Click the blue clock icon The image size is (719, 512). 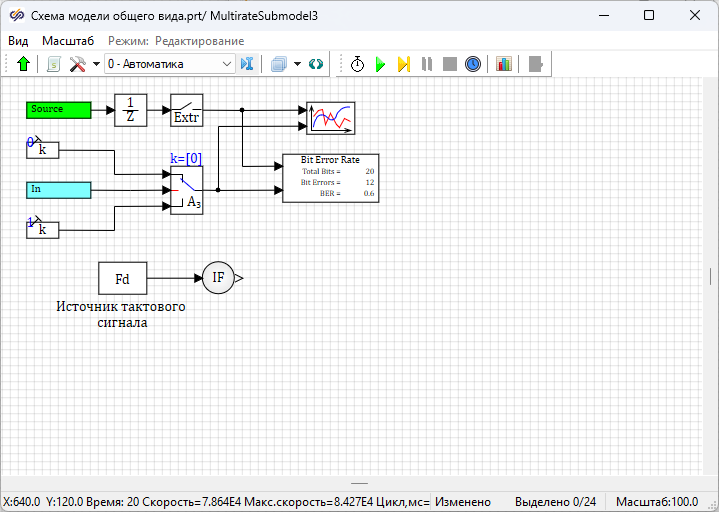point(473,64)
